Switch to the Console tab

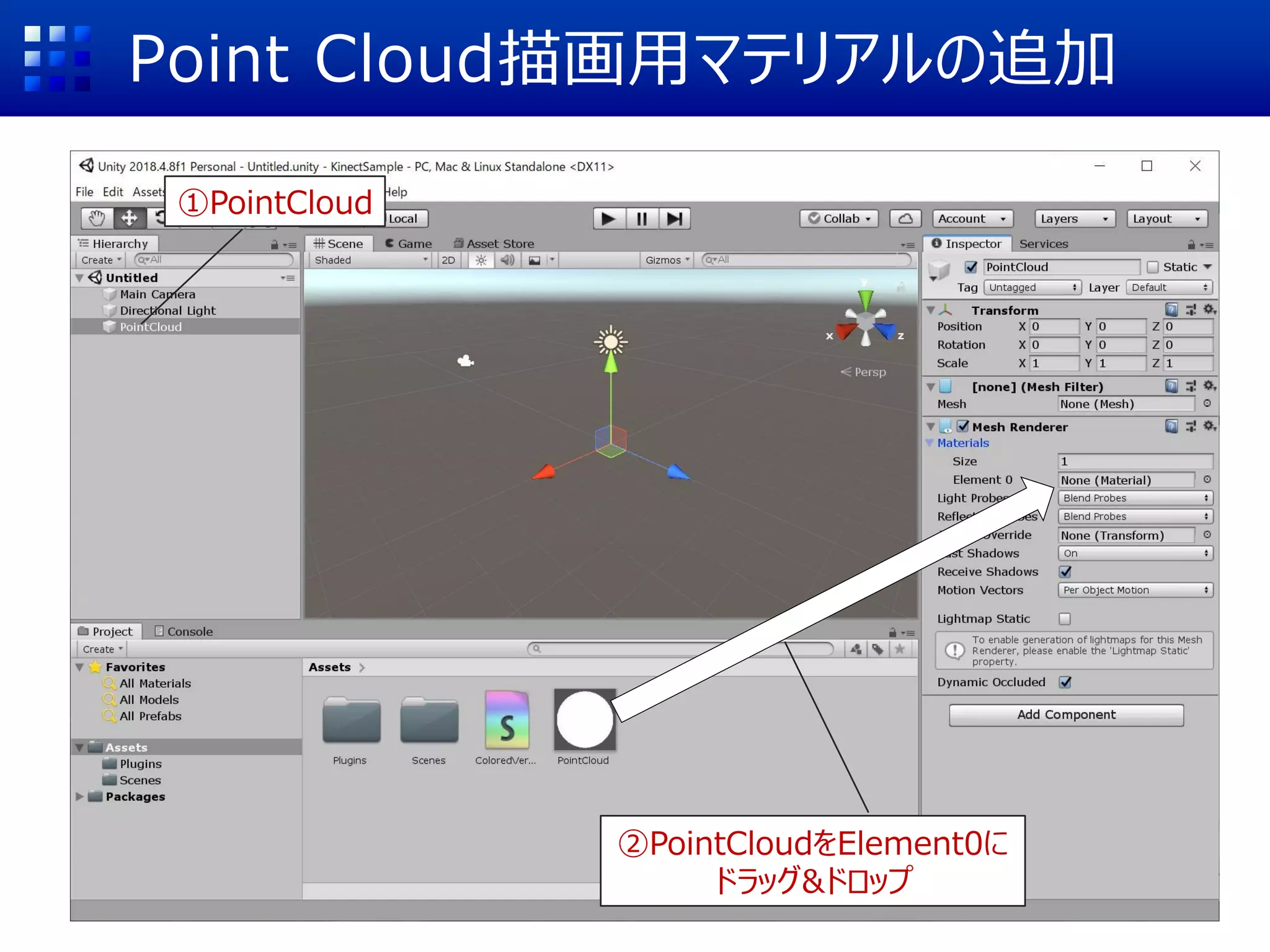(x=184, y=632)
